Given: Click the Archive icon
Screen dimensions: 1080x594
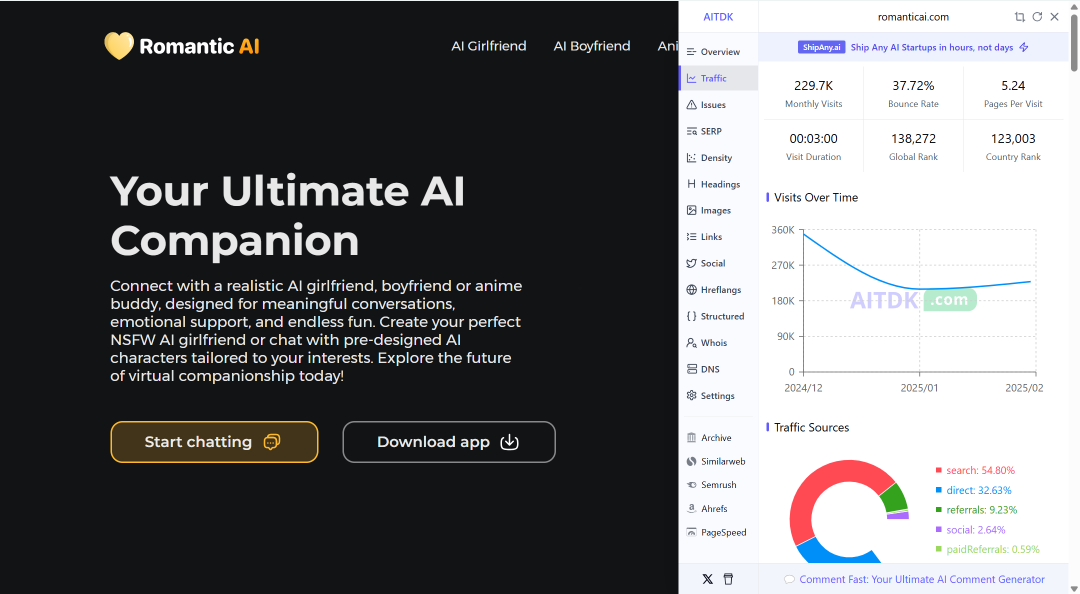Looking at the screenshot, I should [692, 438].
